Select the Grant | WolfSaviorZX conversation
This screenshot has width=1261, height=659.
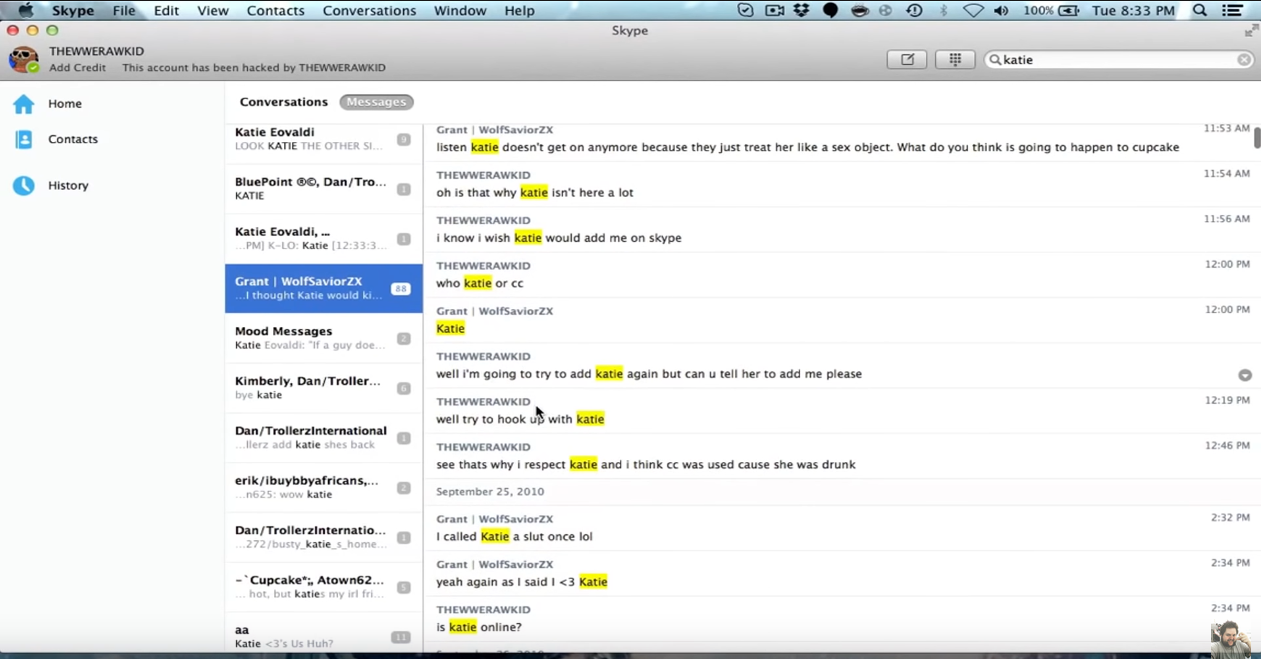324,288
